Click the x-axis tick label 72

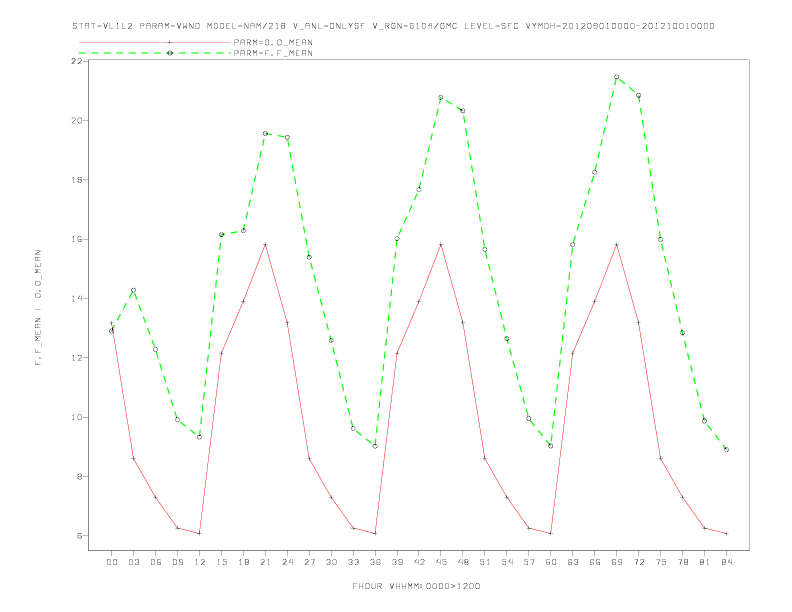(x=638, y=562)
